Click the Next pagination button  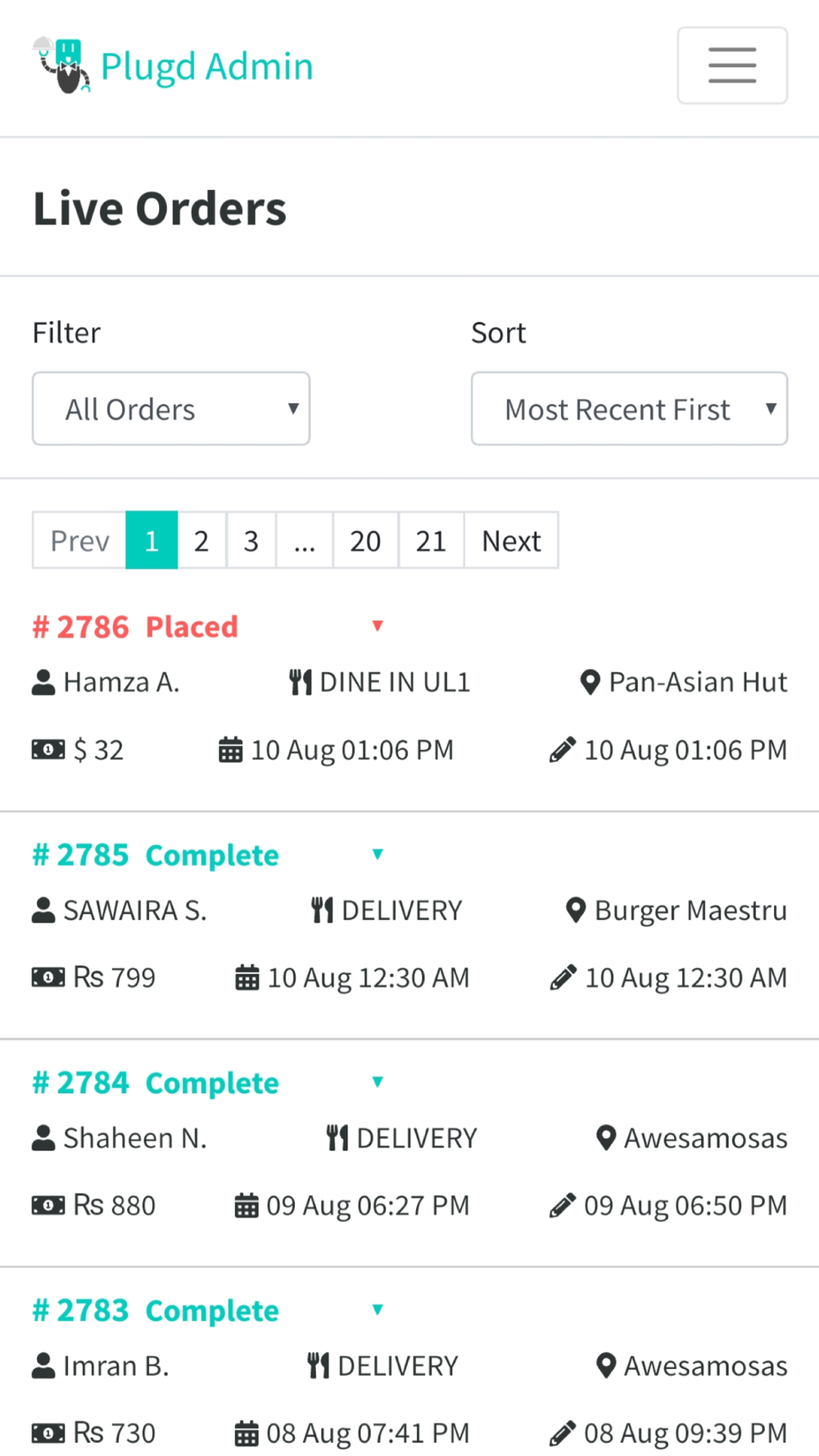(x=511, y=540)
